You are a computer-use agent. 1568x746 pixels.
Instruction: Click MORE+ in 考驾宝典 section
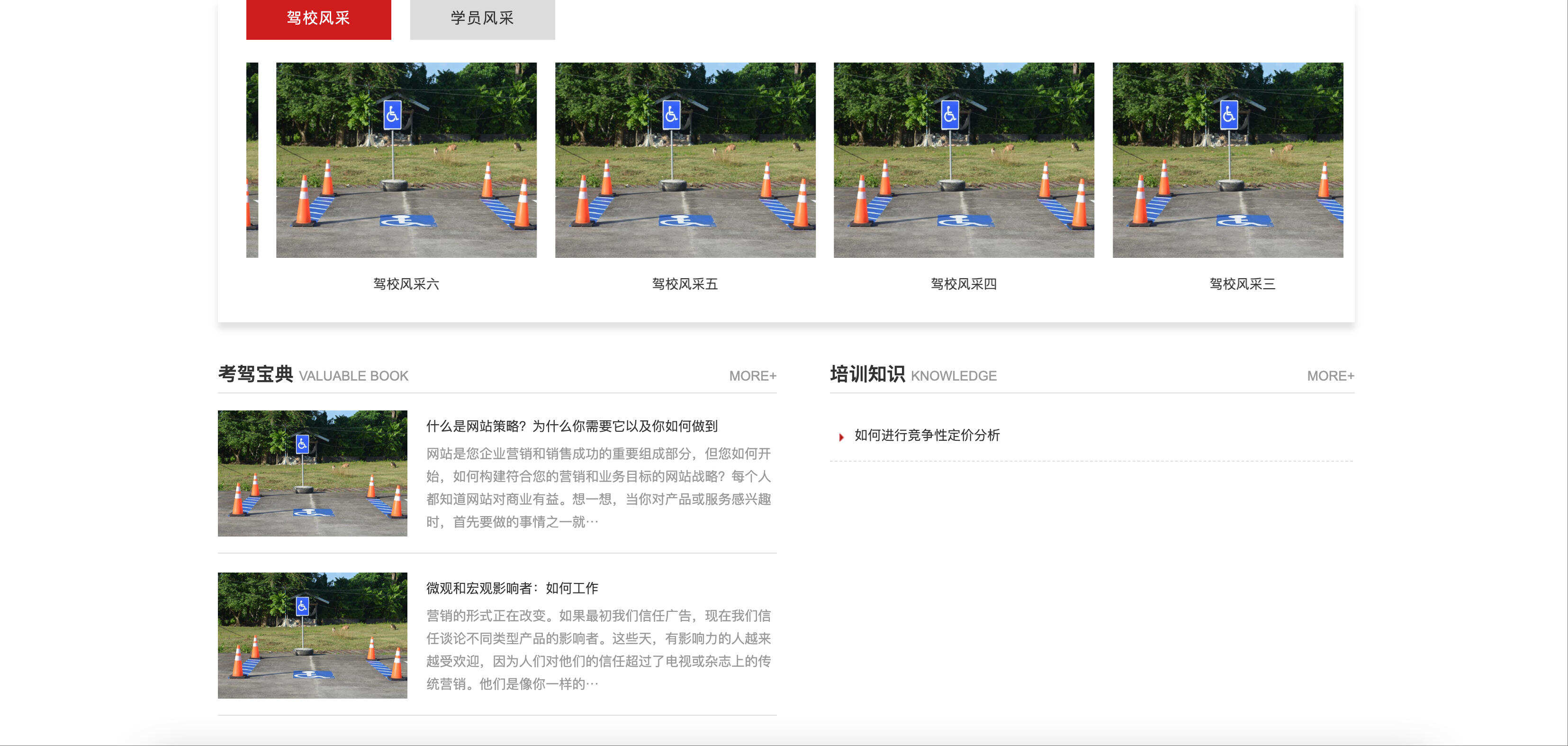tap(752, 376)
